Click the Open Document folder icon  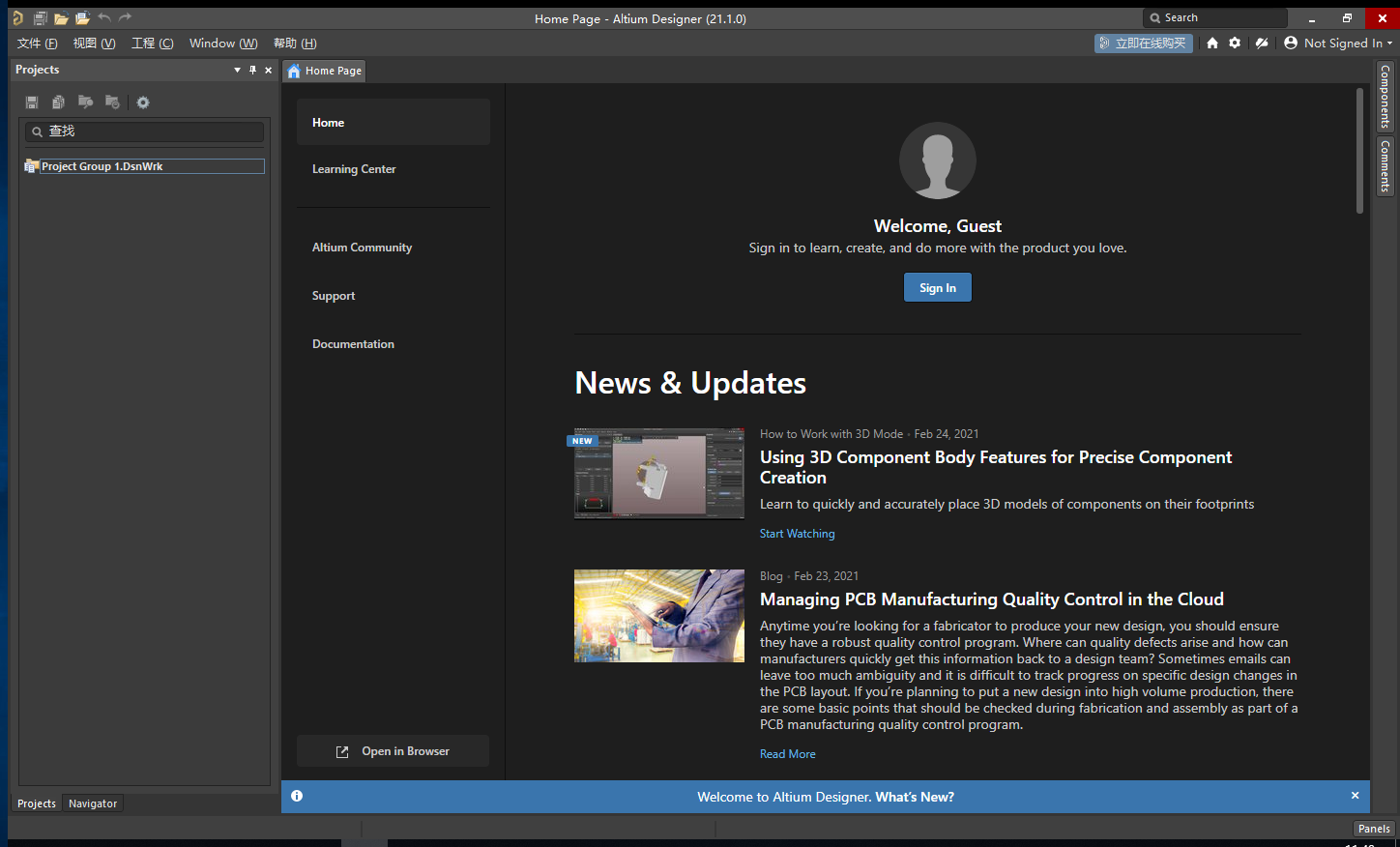click(x=61, y=18)
